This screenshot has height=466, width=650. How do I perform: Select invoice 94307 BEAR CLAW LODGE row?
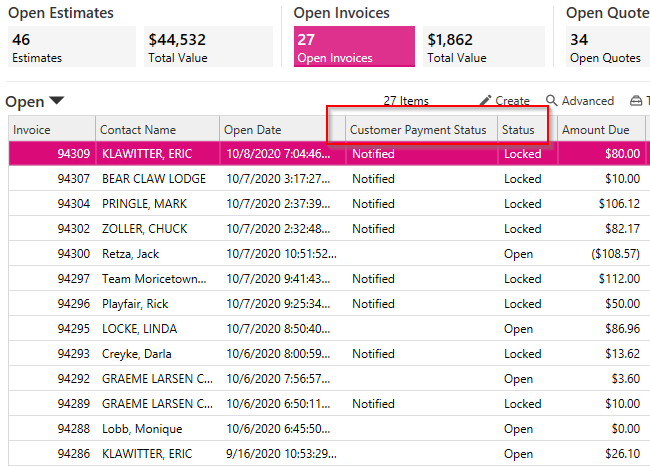click(x=329, y=179)
